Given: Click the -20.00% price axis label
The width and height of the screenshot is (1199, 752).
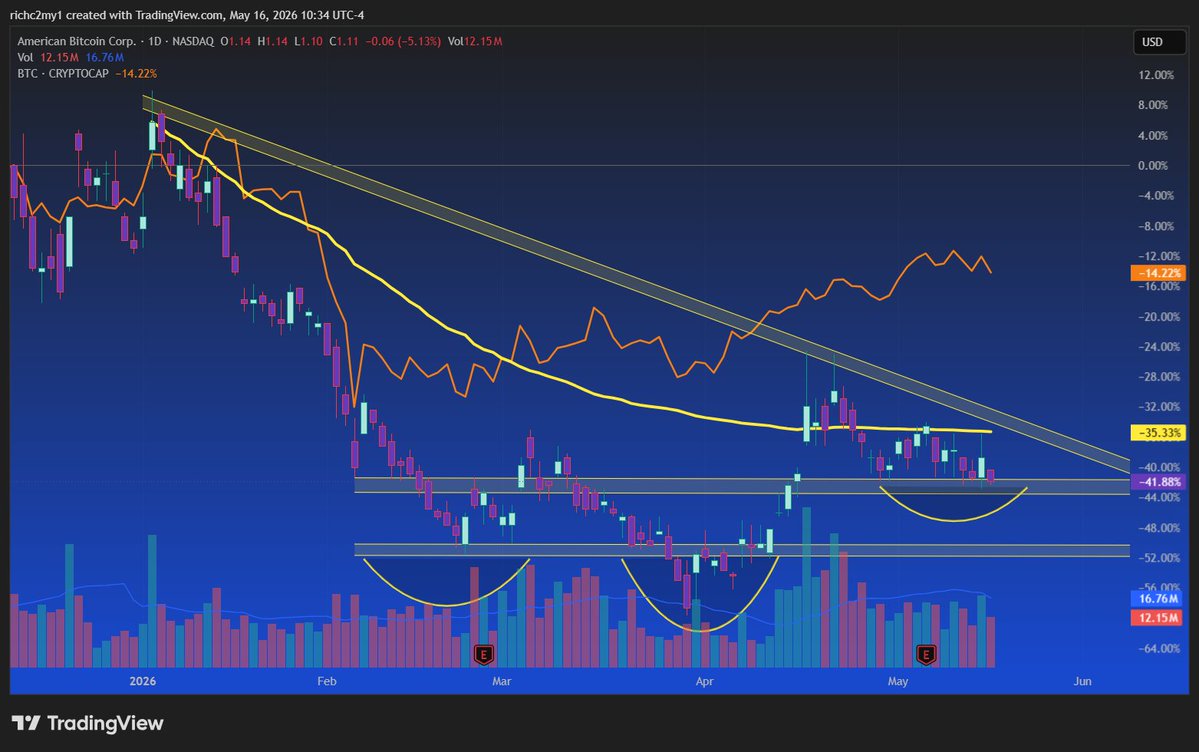Looking at the screenshot, I should (x=1158, y=317).
